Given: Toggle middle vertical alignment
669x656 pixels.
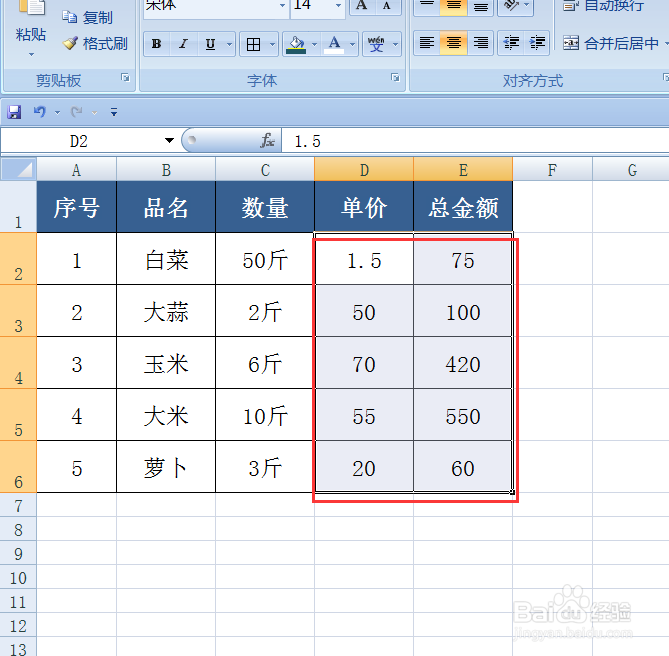Looking at the screenshot, I should click(x=454, y=6).
